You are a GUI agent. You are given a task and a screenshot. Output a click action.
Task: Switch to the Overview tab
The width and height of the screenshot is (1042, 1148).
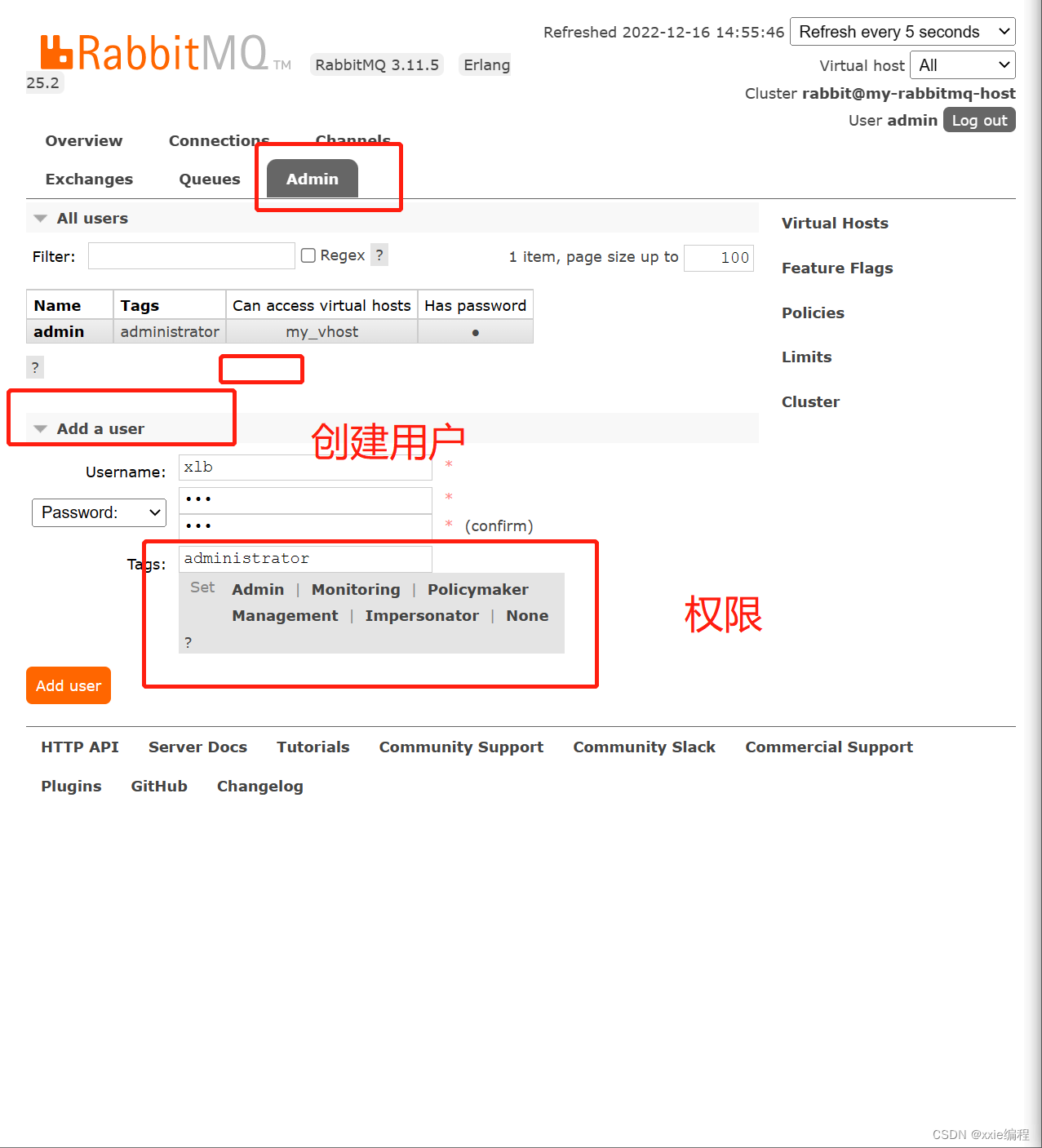tap(84, 140)
